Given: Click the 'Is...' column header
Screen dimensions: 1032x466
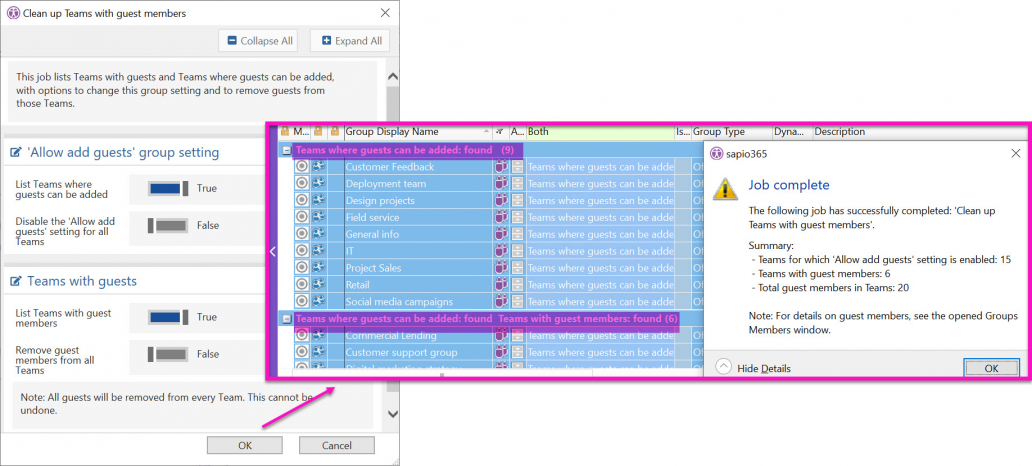Looking at the screenshot, I should click(x=683, y=132).
